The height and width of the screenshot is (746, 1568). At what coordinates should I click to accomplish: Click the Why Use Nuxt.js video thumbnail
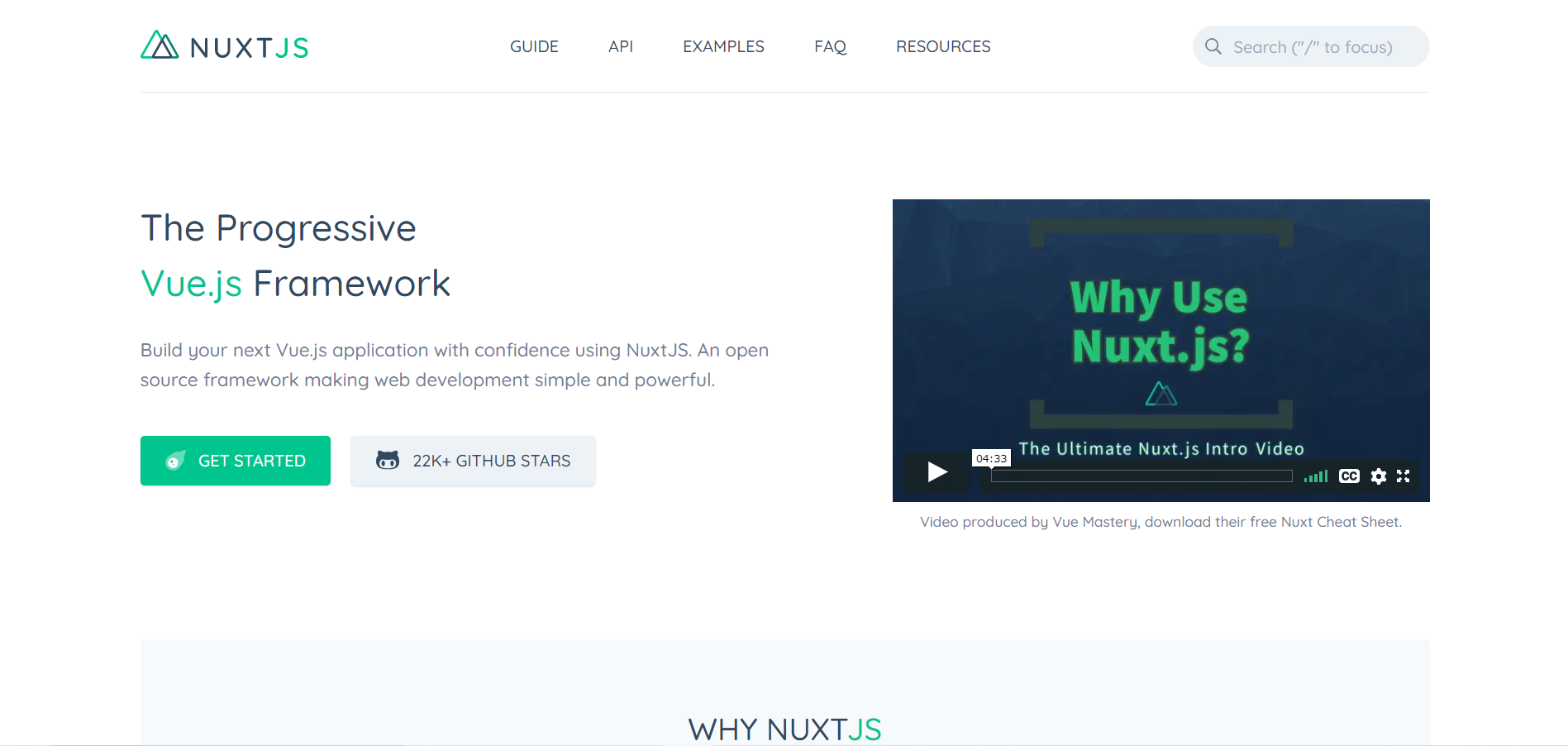tap(1161, 331)
